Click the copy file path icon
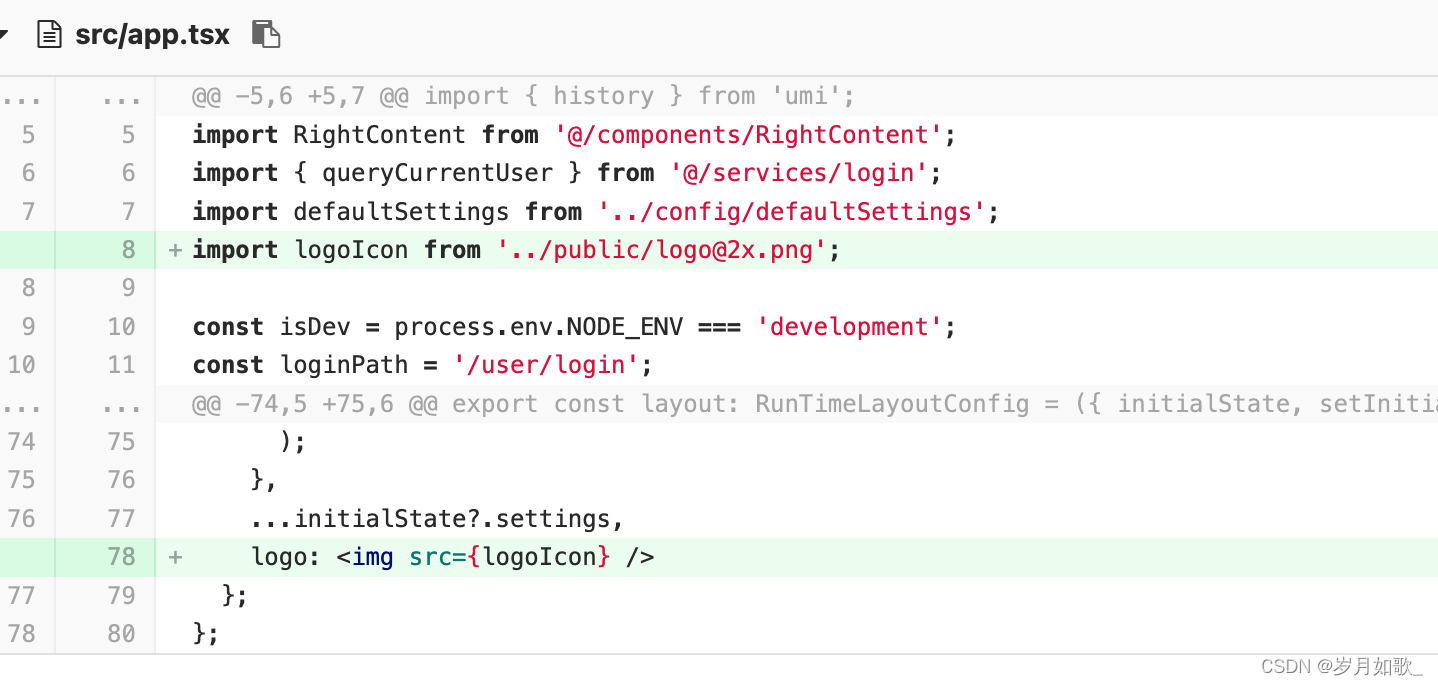The height and width of the screenshot is (686, 1438). pos(265,34)
